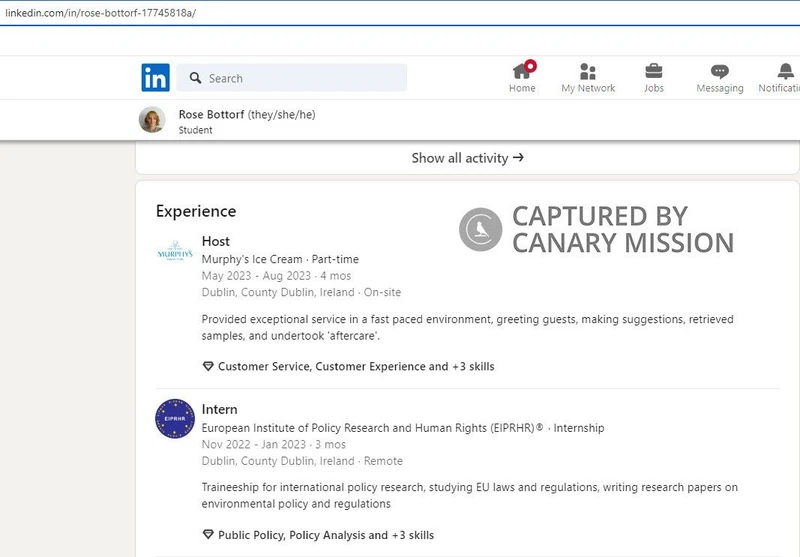The image size is (800, 557).
Task: Open the EIPRHR company logo
Action: (x=175, y=419)
